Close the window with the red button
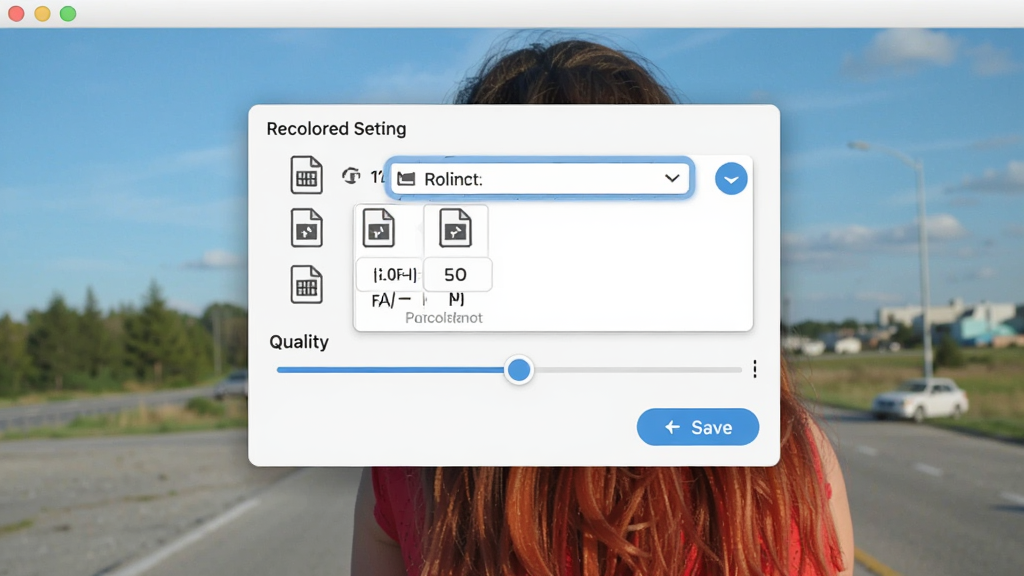 [x=16, y=14]
